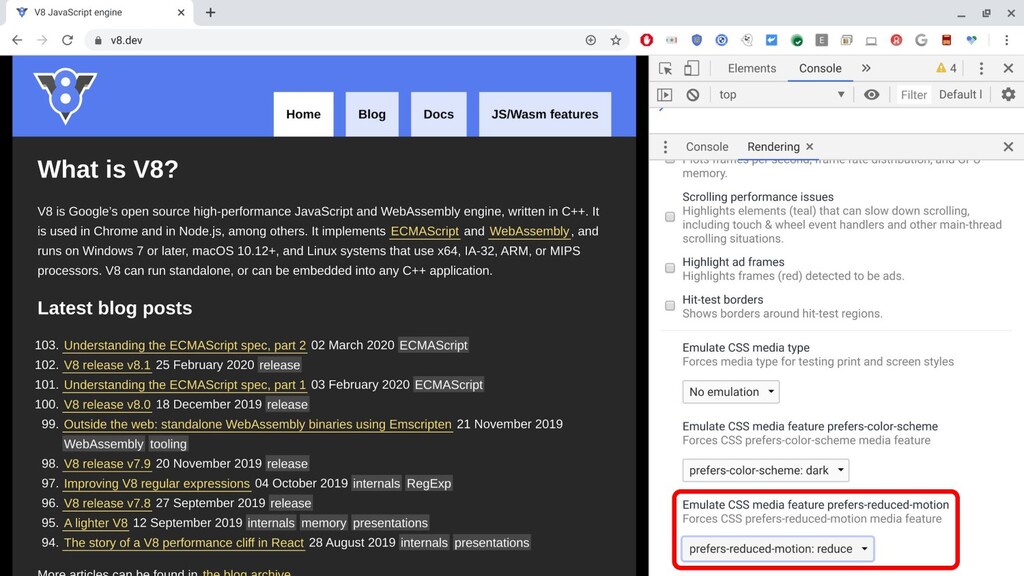
Task: Click the inspect element picker icon
Action: point(665,69)
